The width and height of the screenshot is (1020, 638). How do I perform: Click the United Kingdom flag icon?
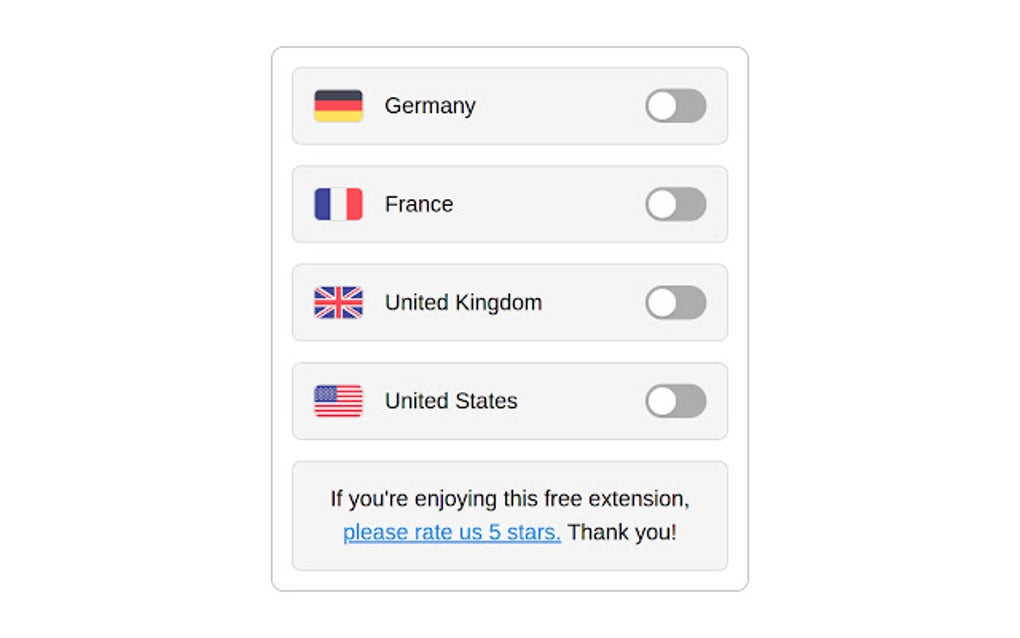tap(338, 302)
